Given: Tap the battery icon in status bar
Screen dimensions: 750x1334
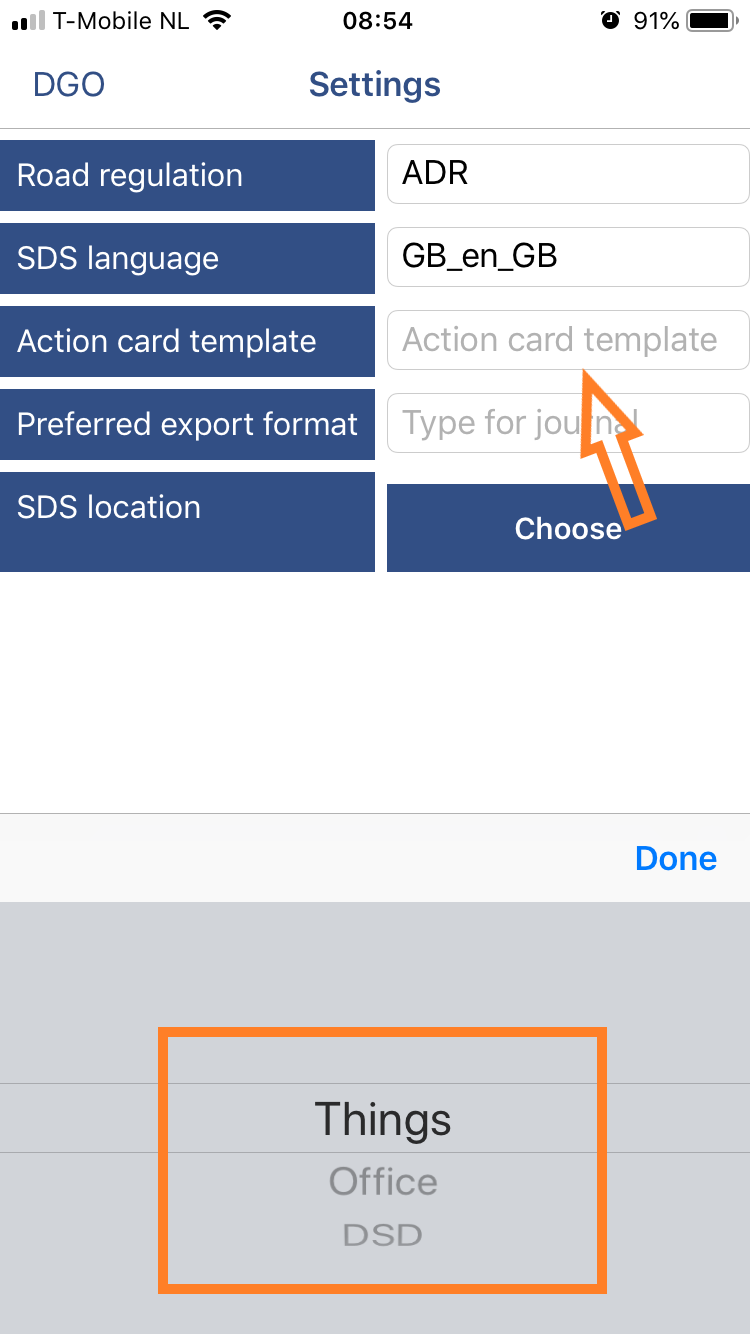Looking at the screenshot, I should [713, 21].
